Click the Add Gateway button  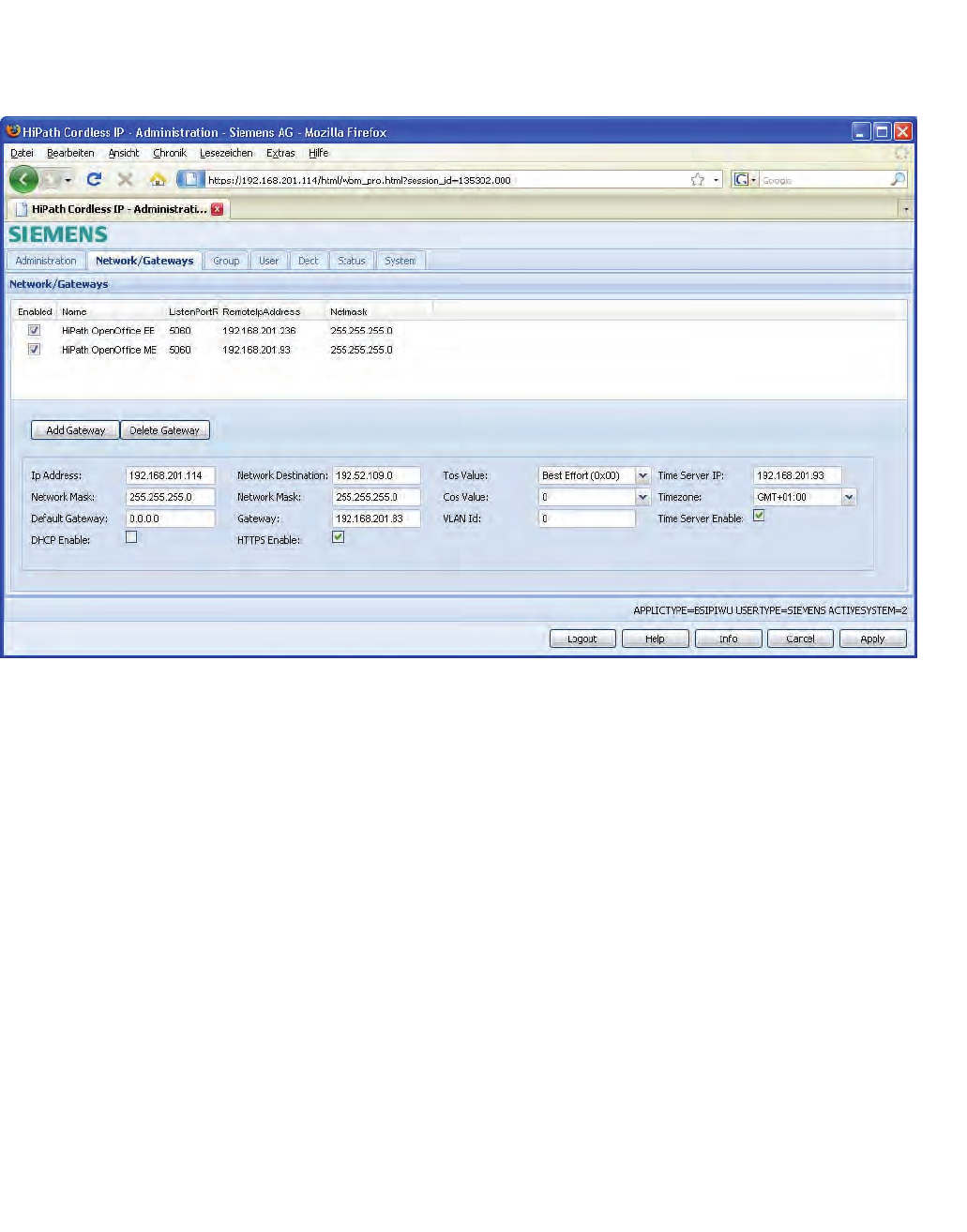click(75, 430)
